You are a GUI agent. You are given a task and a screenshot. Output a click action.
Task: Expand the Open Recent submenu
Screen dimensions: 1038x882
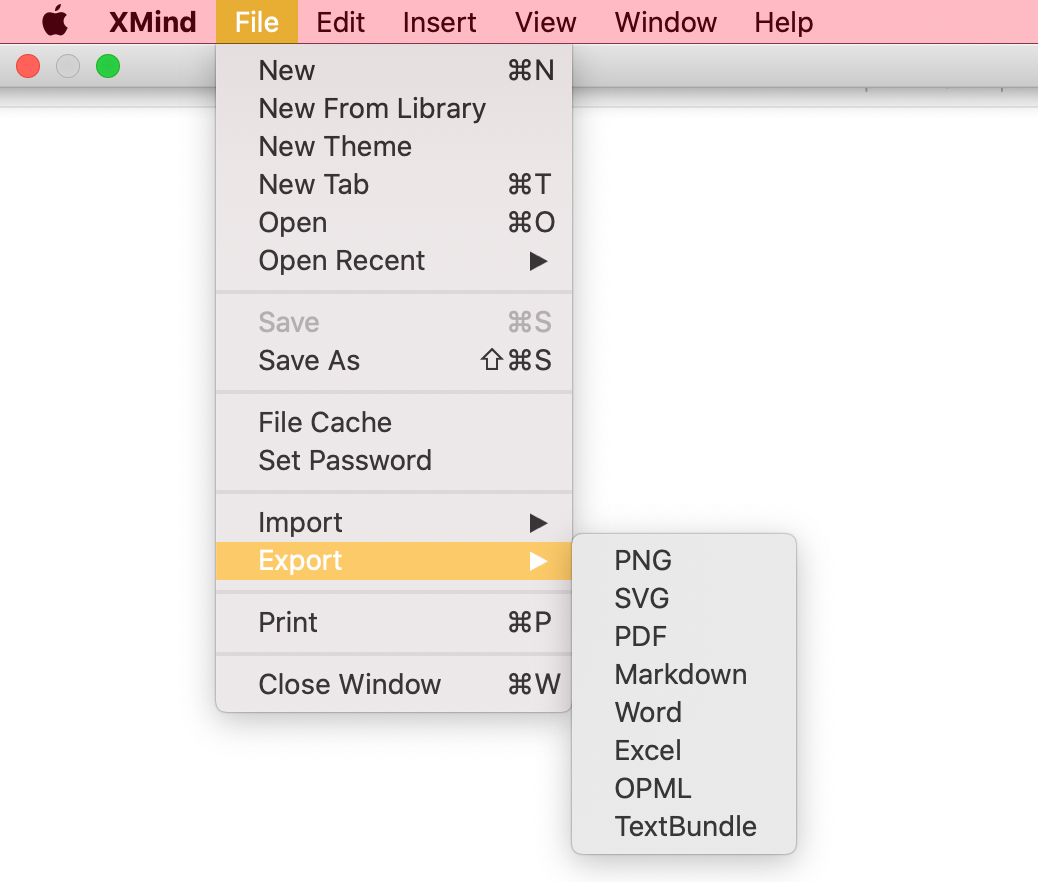click(x=394, y=261)
